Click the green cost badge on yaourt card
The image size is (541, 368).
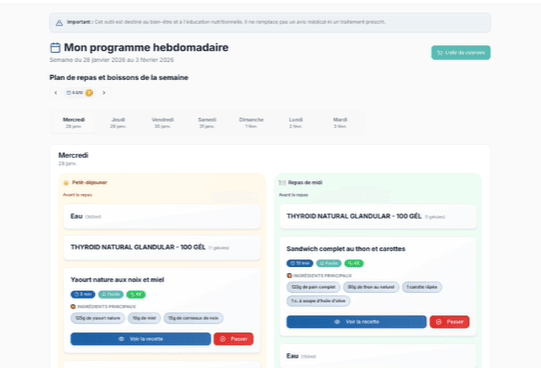point(136,295)
